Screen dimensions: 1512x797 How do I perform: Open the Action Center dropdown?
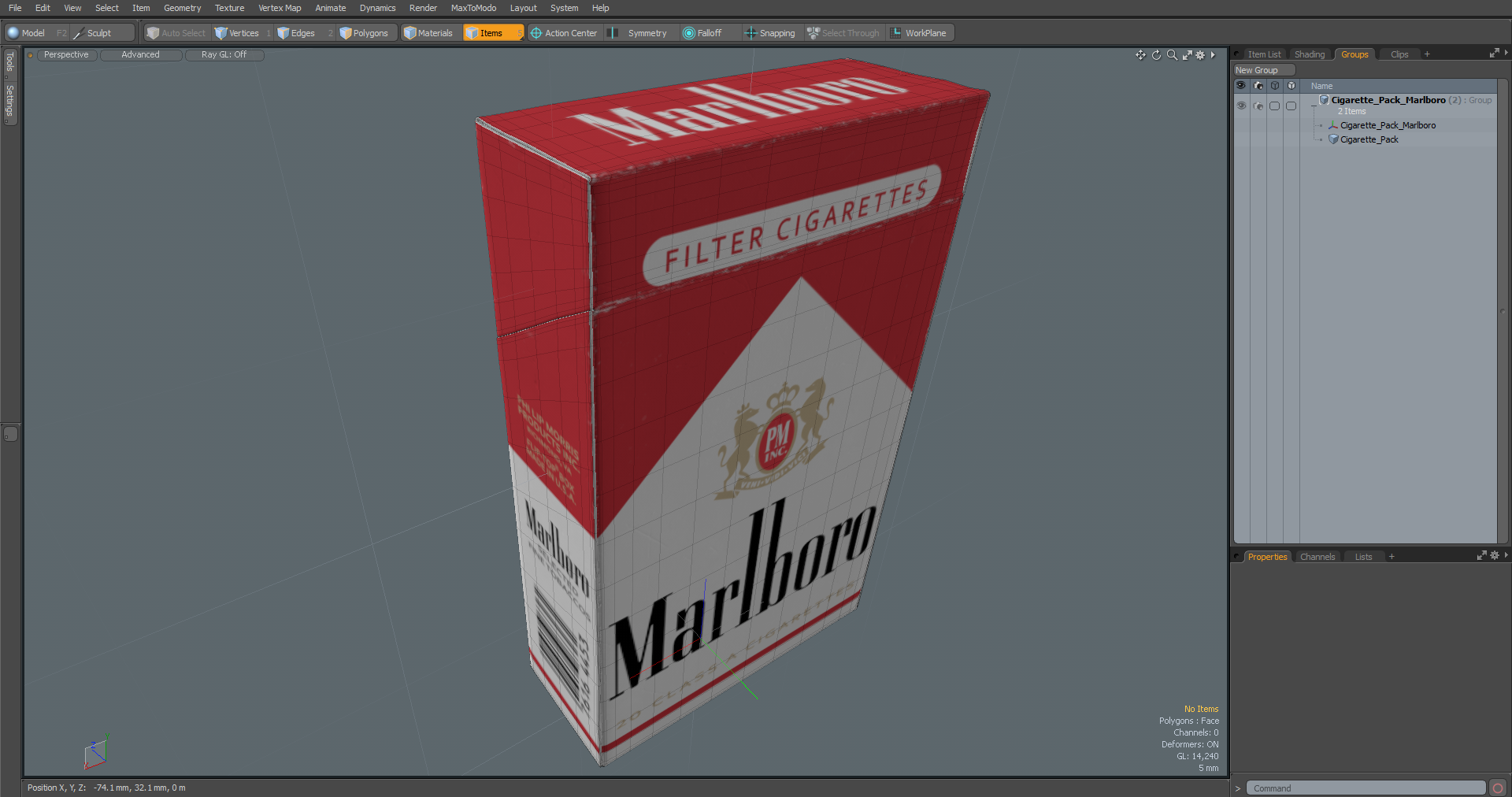564,33
